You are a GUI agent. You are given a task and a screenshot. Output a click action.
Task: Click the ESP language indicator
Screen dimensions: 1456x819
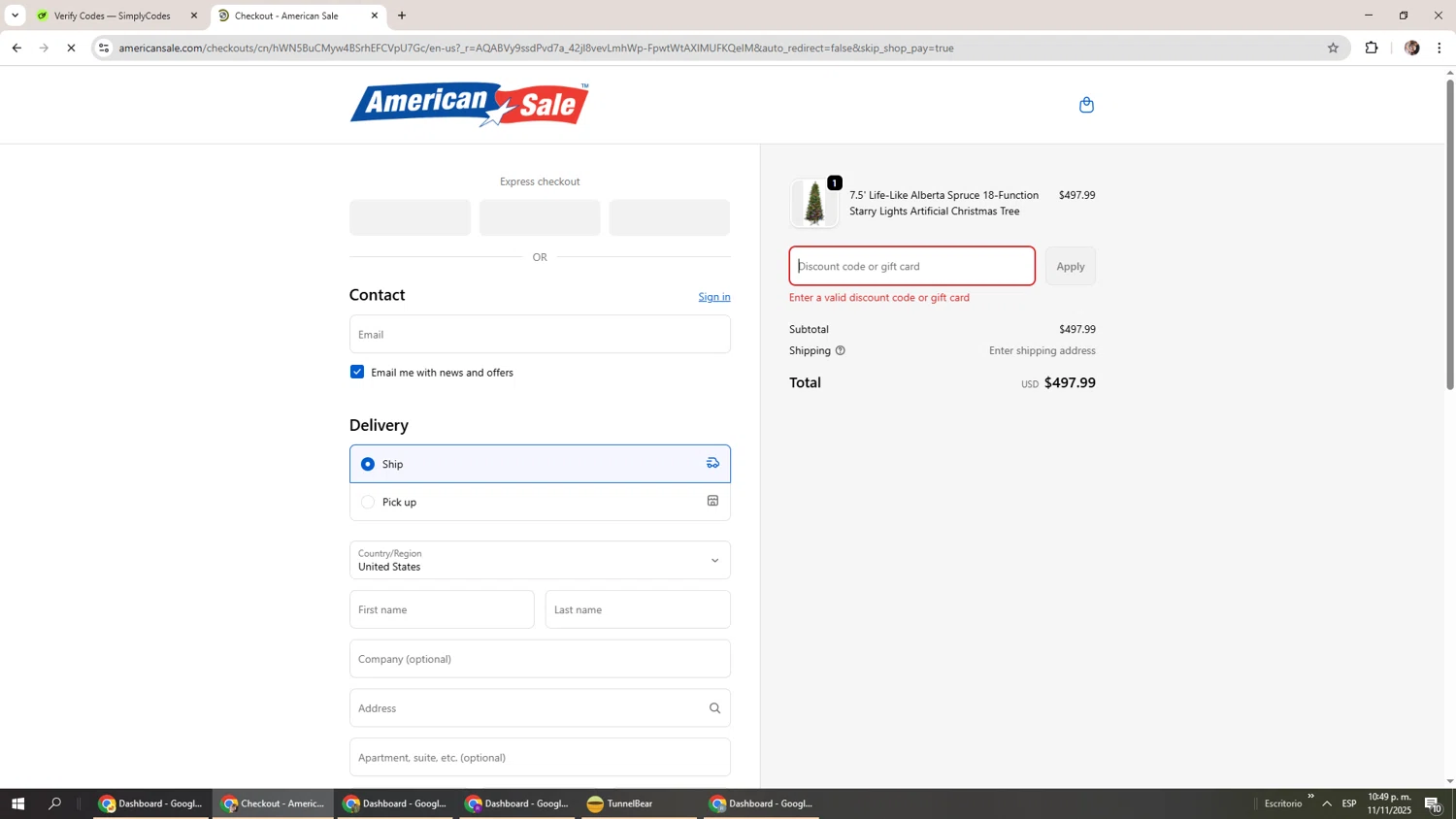point(1349,803)
